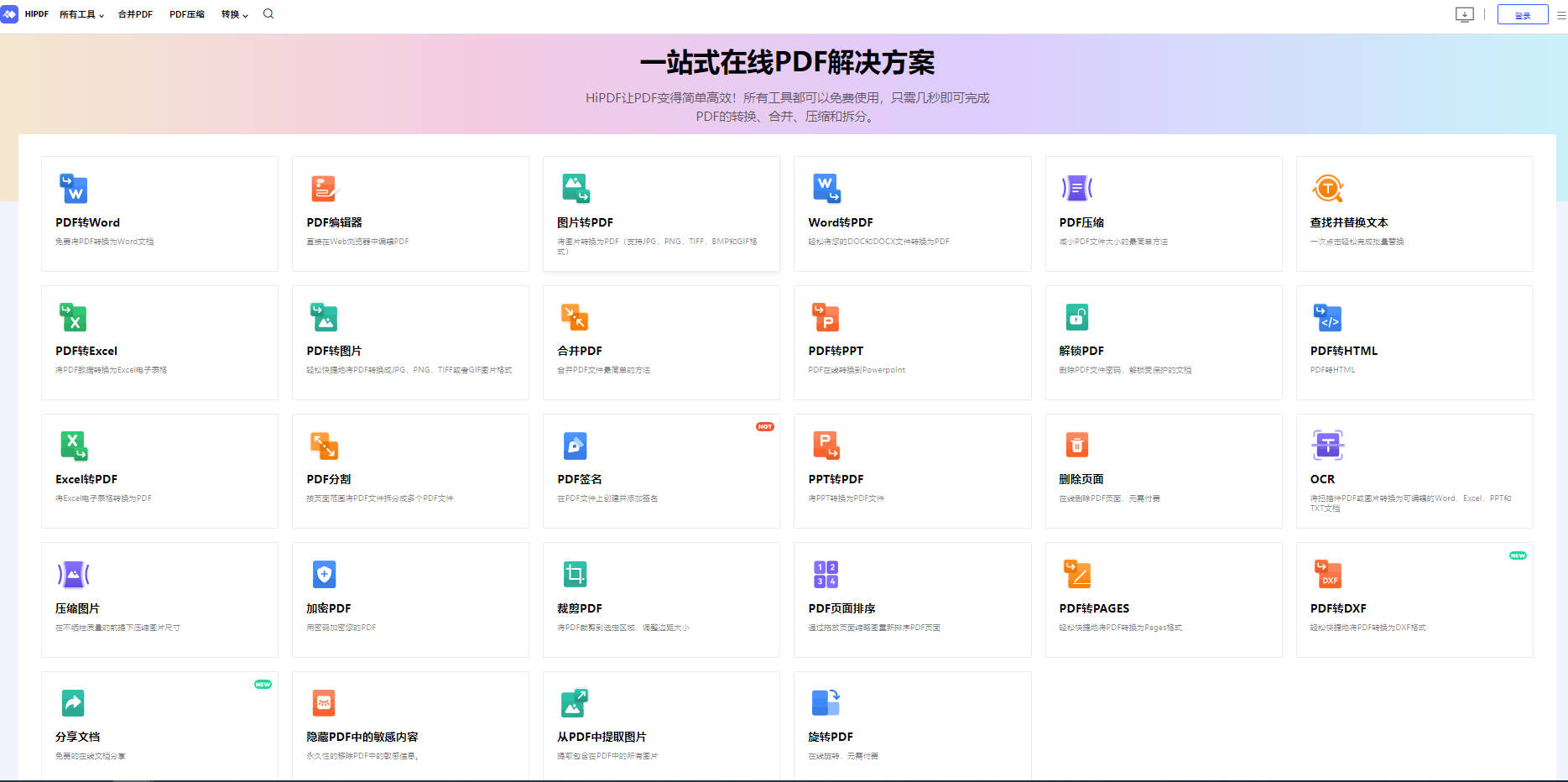Image resolution: width=1568 pixels, height=782 pixels.
Task: Open the 查找并替换文本 title link
Action: click(x=1349, y=222)
